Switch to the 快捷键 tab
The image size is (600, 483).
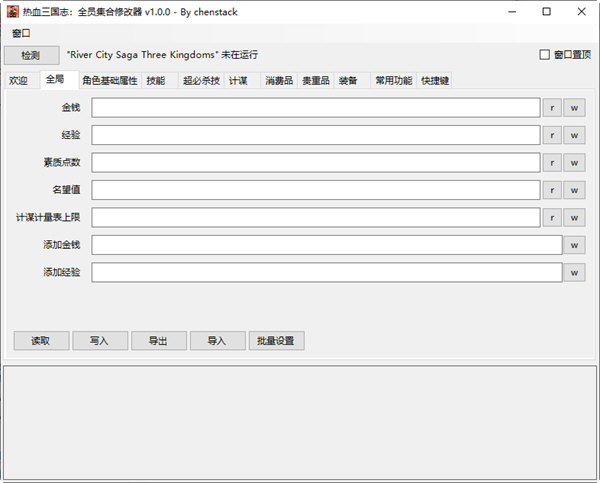tap(435, 81)
